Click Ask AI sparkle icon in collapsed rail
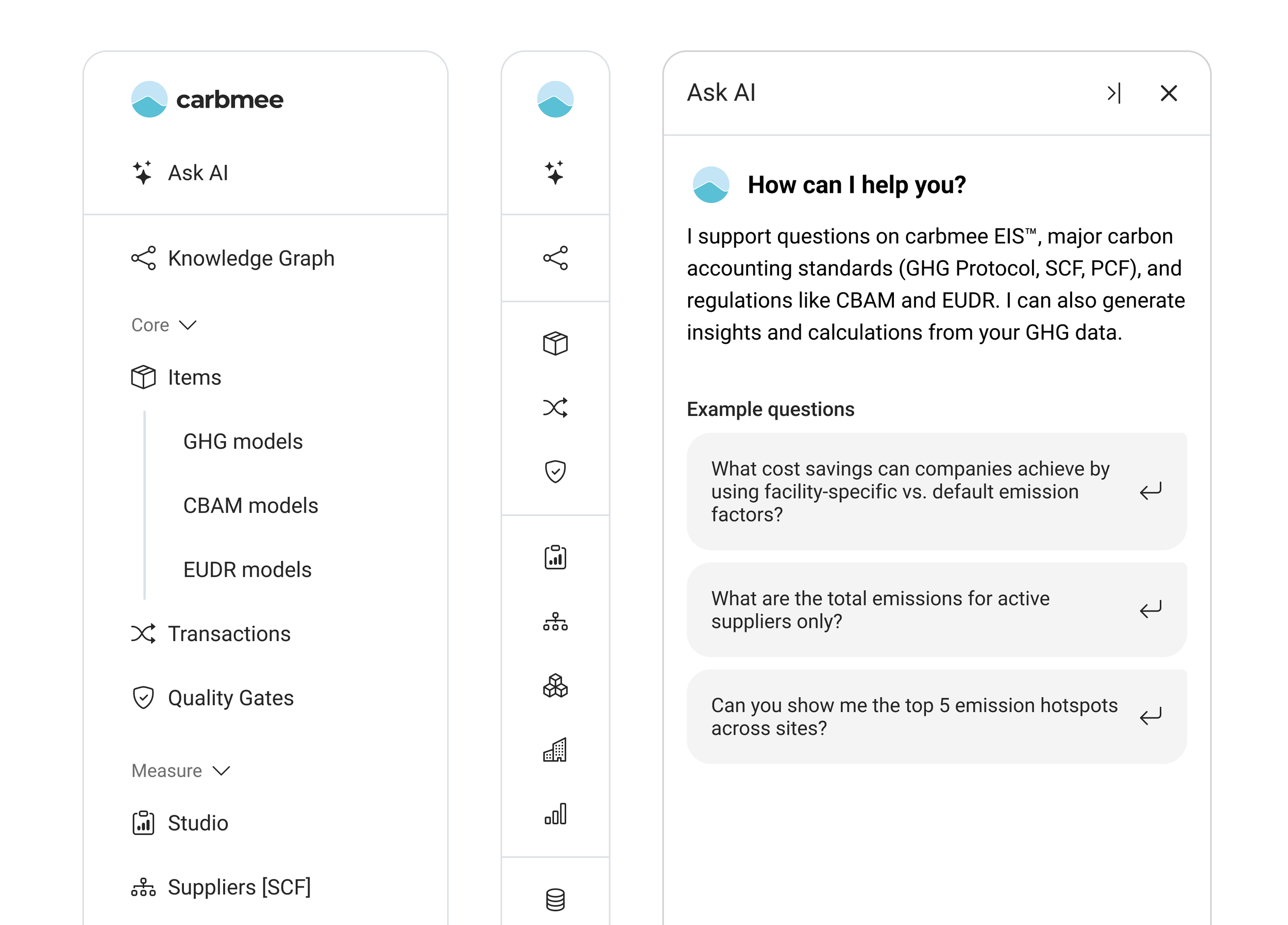The image size is (1288, 925). tap(555, 173)
